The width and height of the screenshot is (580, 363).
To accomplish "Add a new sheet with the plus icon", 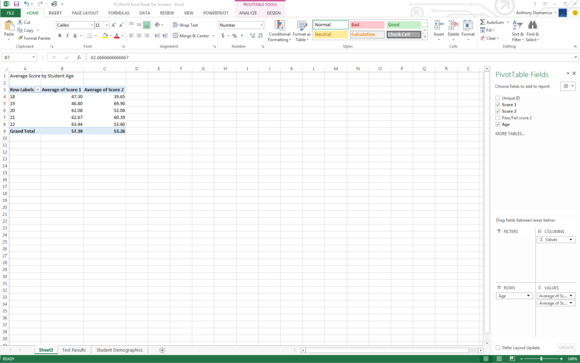I will pyautogui.click(x=162, y=350).
